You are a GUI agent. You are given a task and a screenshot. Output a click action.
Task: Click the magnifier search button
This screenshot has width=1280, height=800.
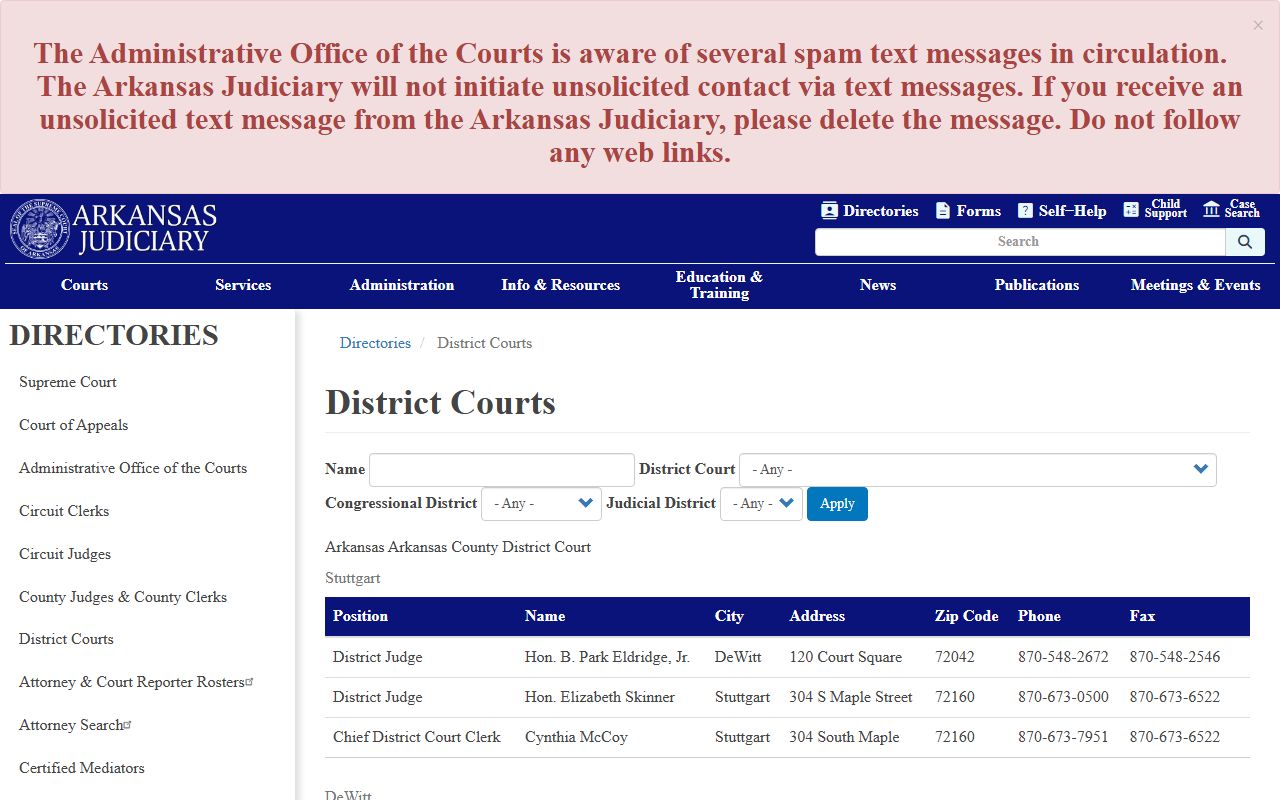tap(1245, 242)
